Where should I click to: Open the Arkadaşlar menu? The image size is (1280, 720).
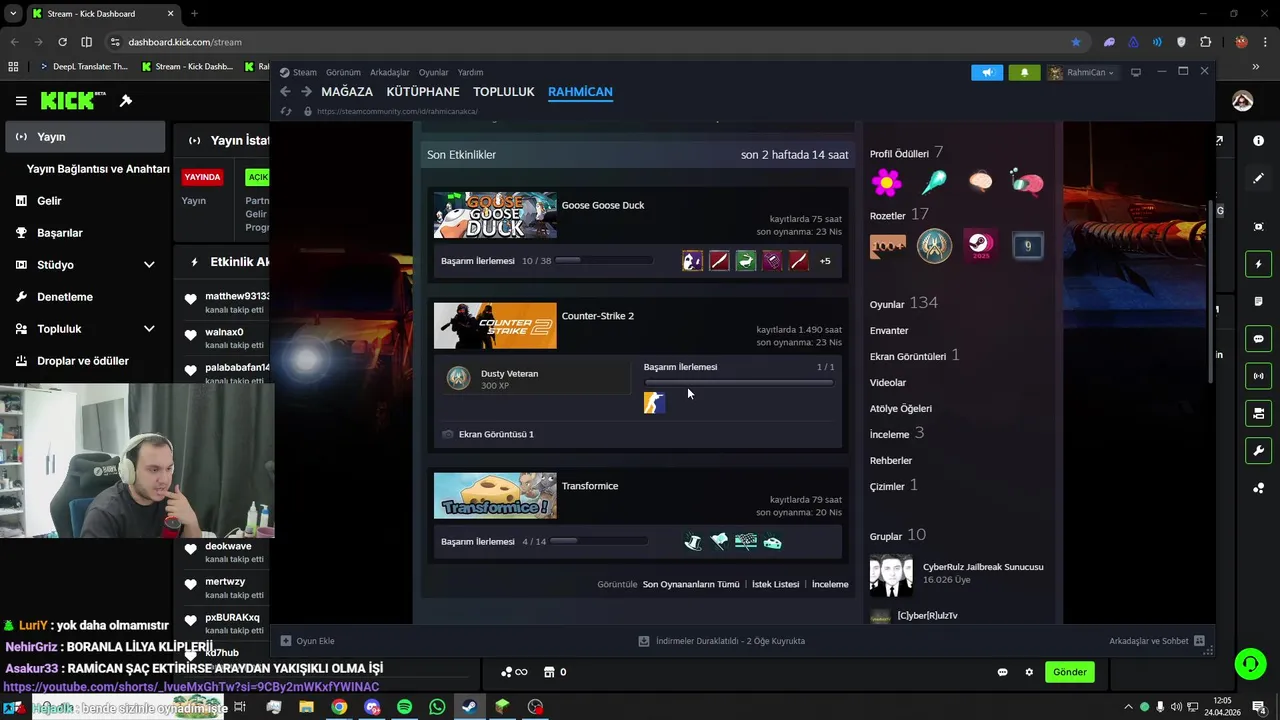point(390,72)
